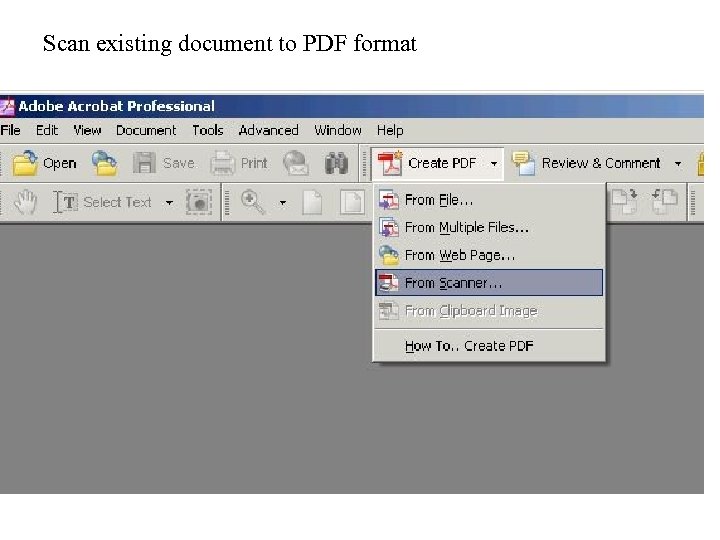Choose From Web Page… menu item

489,255
